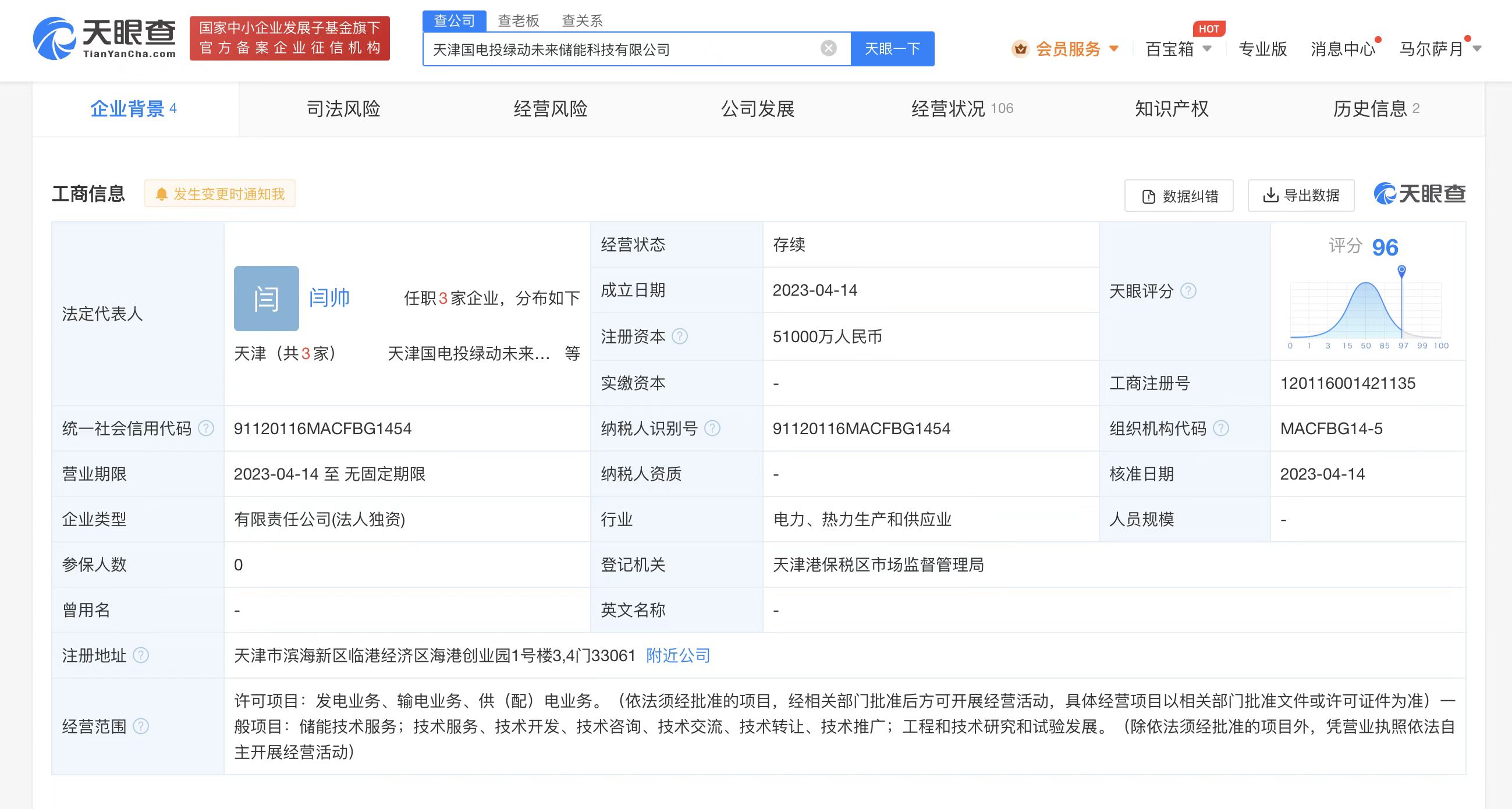Click the 存续 operating status value
This screenshot has height=809, width=1512.
click(x=789, y=245)
